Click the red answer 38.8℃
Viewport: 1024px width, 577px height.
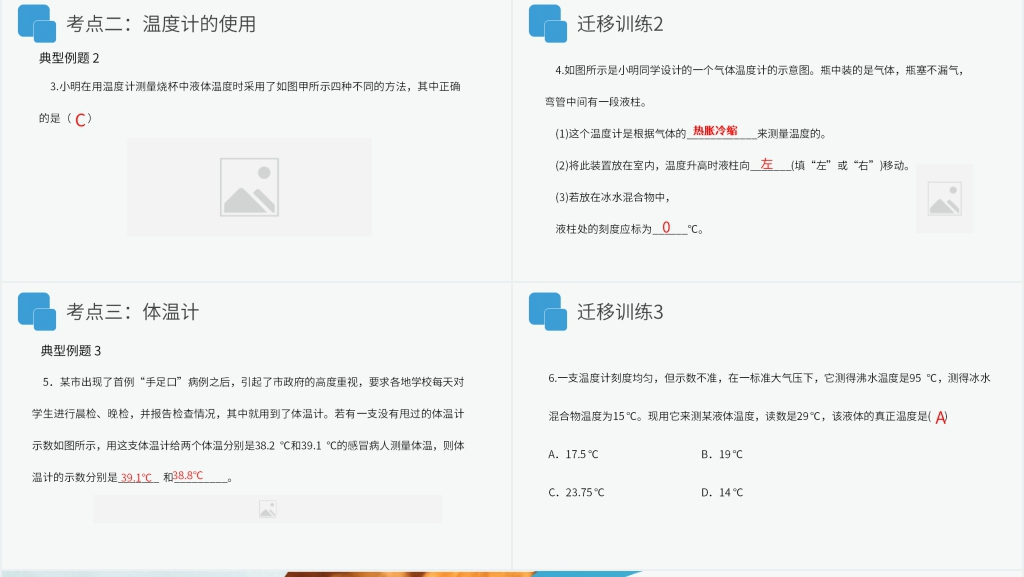(188, 475)
